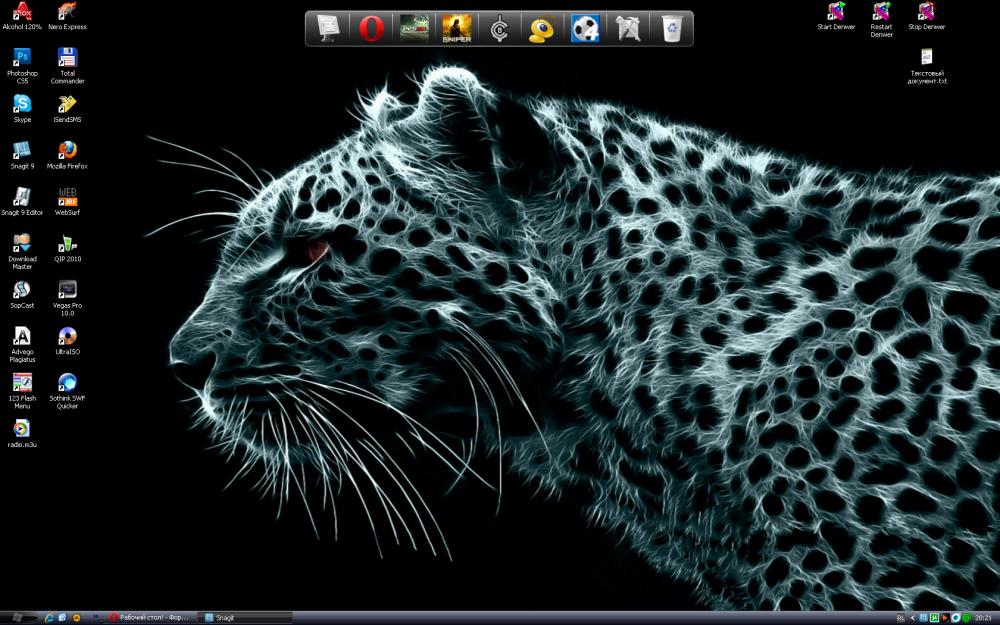
Task: Open the Vegas Pro 10.0 shortcut
Action: (67, 290)
